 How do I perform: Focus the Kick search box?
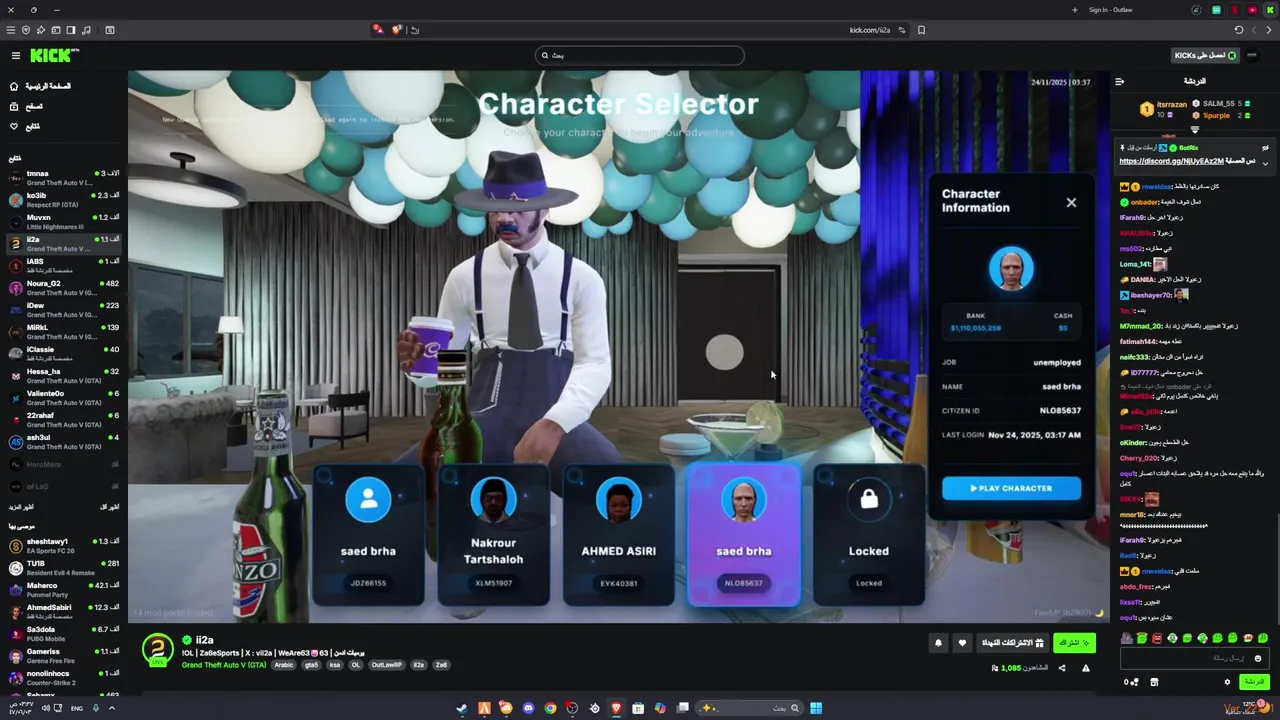[x=640, y=55]
